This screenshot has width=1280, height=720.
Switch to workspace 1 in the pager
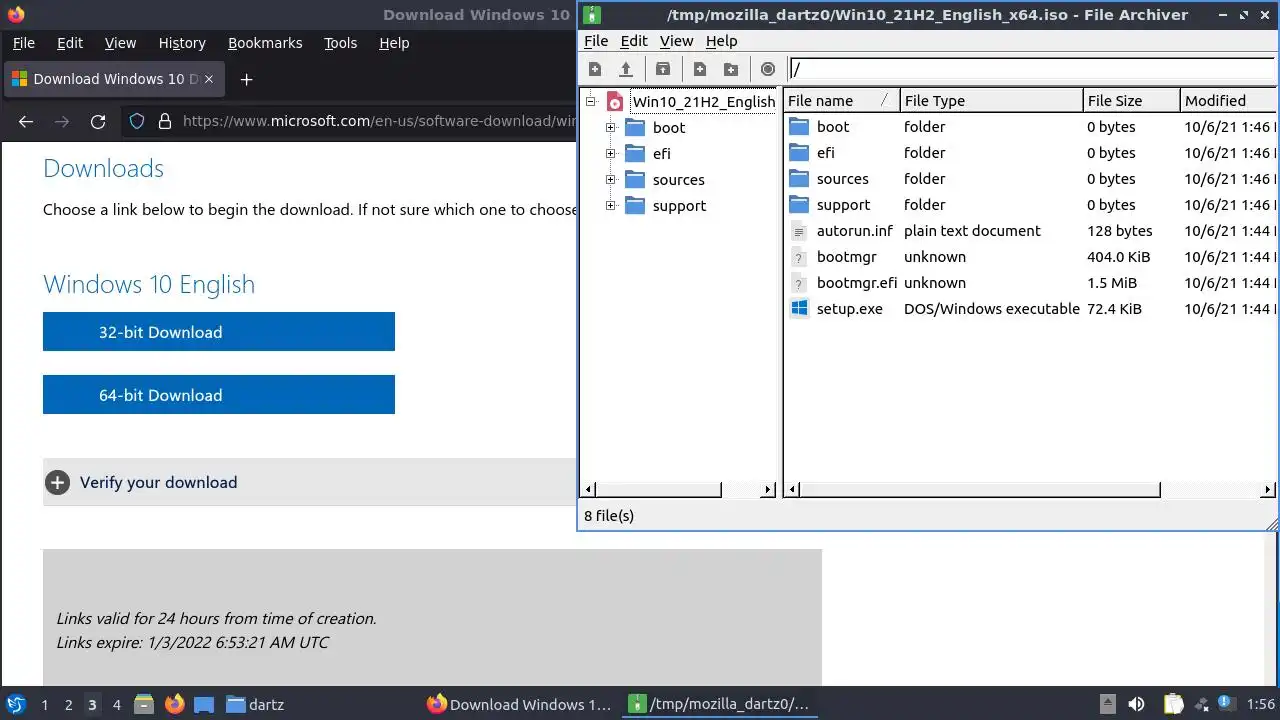(44, 705)
